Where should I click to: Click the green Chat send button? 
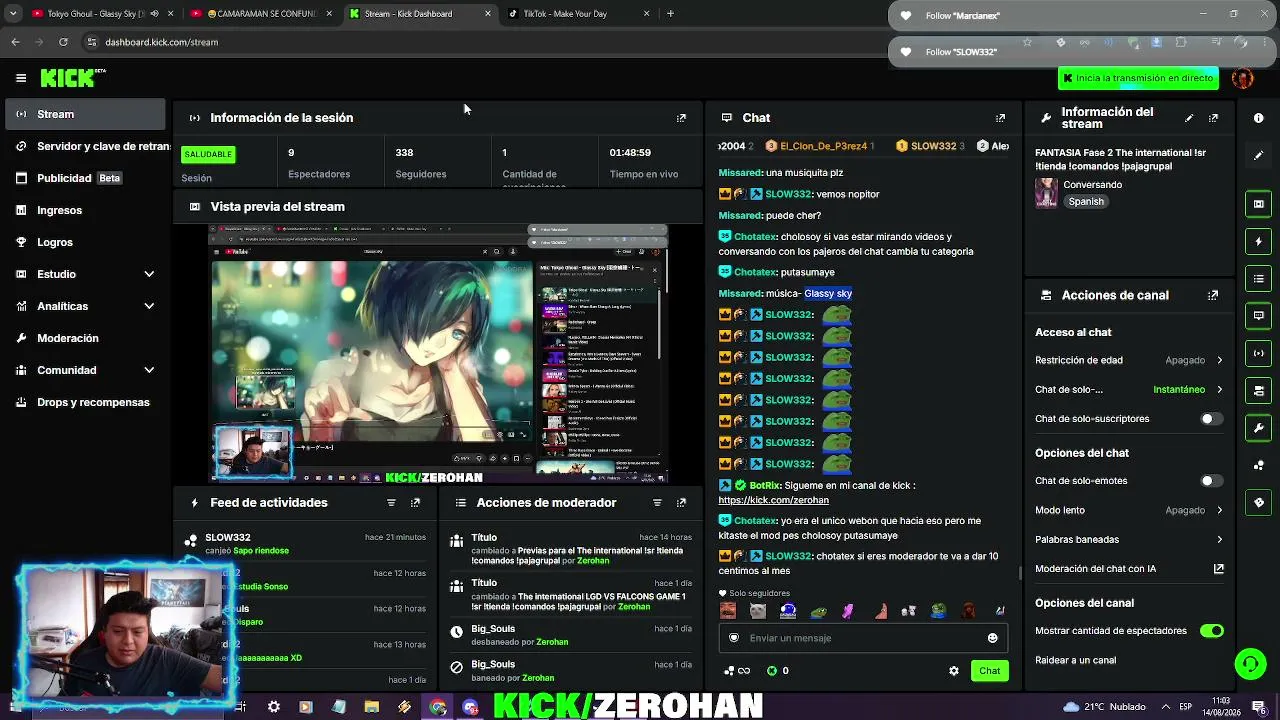click(x=989, y=671)
